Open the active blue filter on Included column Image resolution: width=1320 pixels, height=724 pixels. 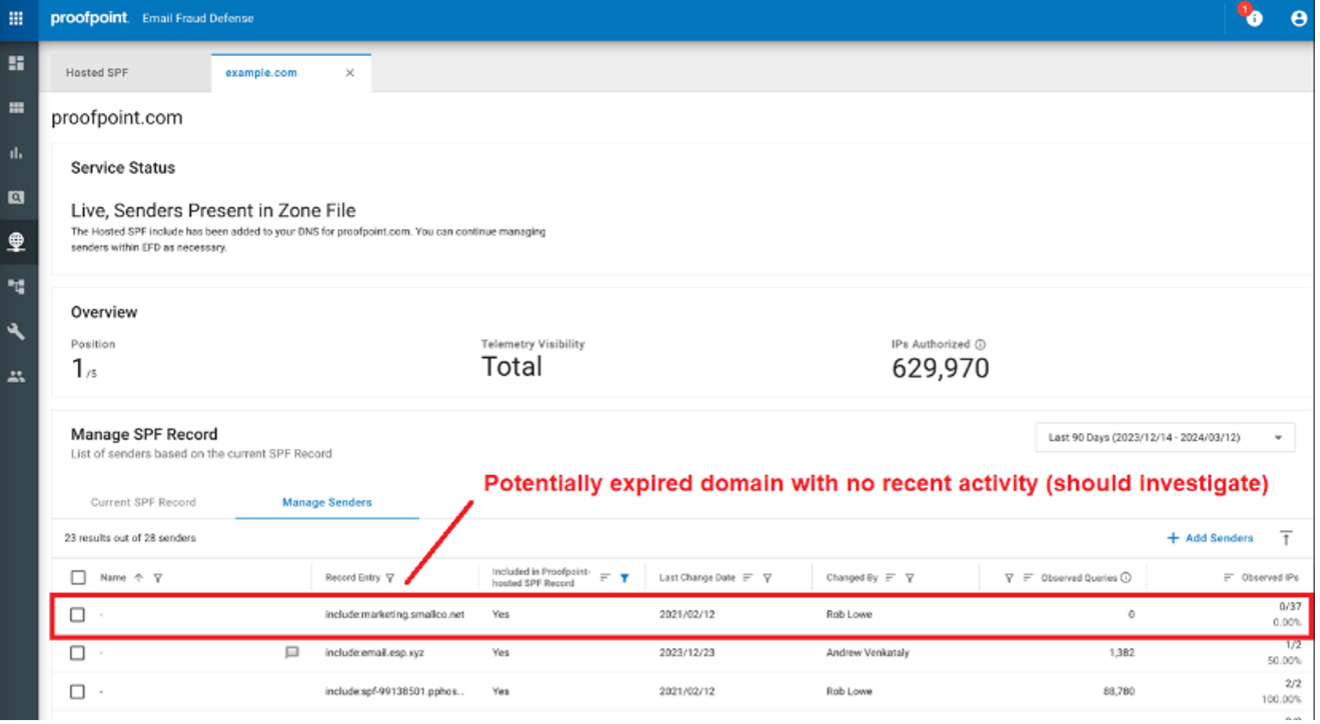(624, 577)
